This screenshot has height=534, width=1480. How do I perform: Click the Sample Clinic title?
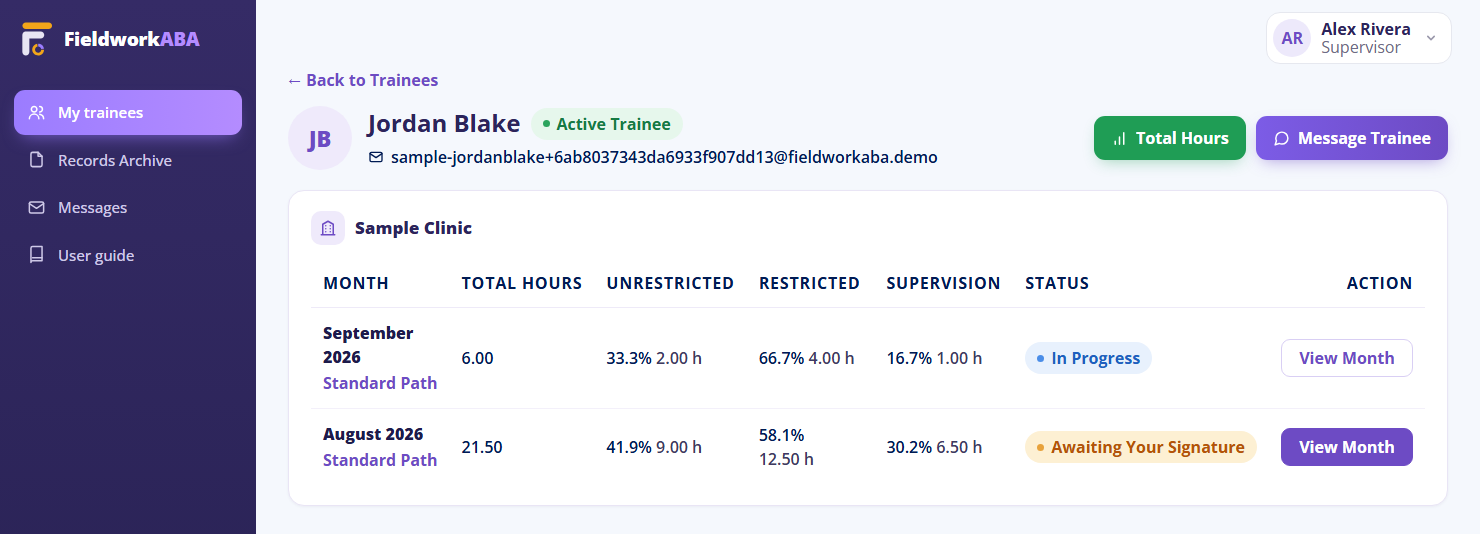click(x=413, y=228)
